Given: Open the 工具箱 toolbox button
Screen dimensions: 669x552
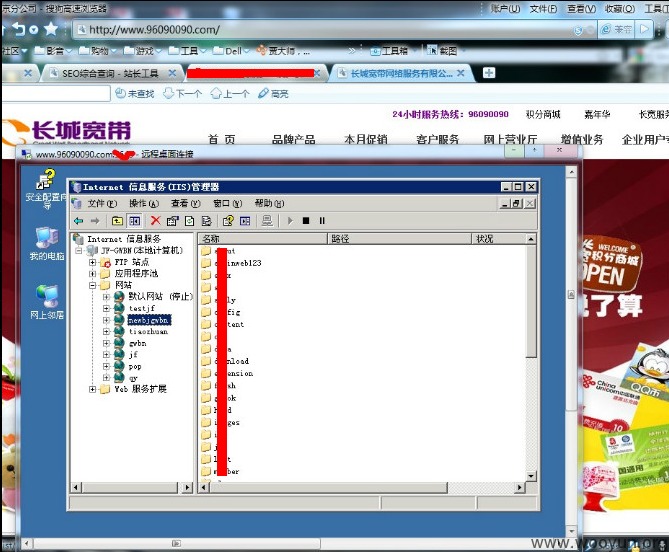Looking at the screenshot, I should click(x=389, y=51).
